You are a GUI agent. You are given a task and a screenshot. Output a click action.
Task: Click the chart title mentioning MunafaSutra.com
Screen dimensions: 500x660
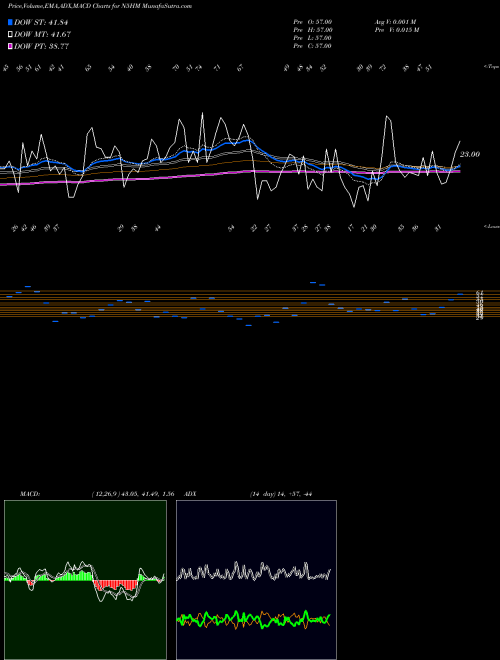100,6
